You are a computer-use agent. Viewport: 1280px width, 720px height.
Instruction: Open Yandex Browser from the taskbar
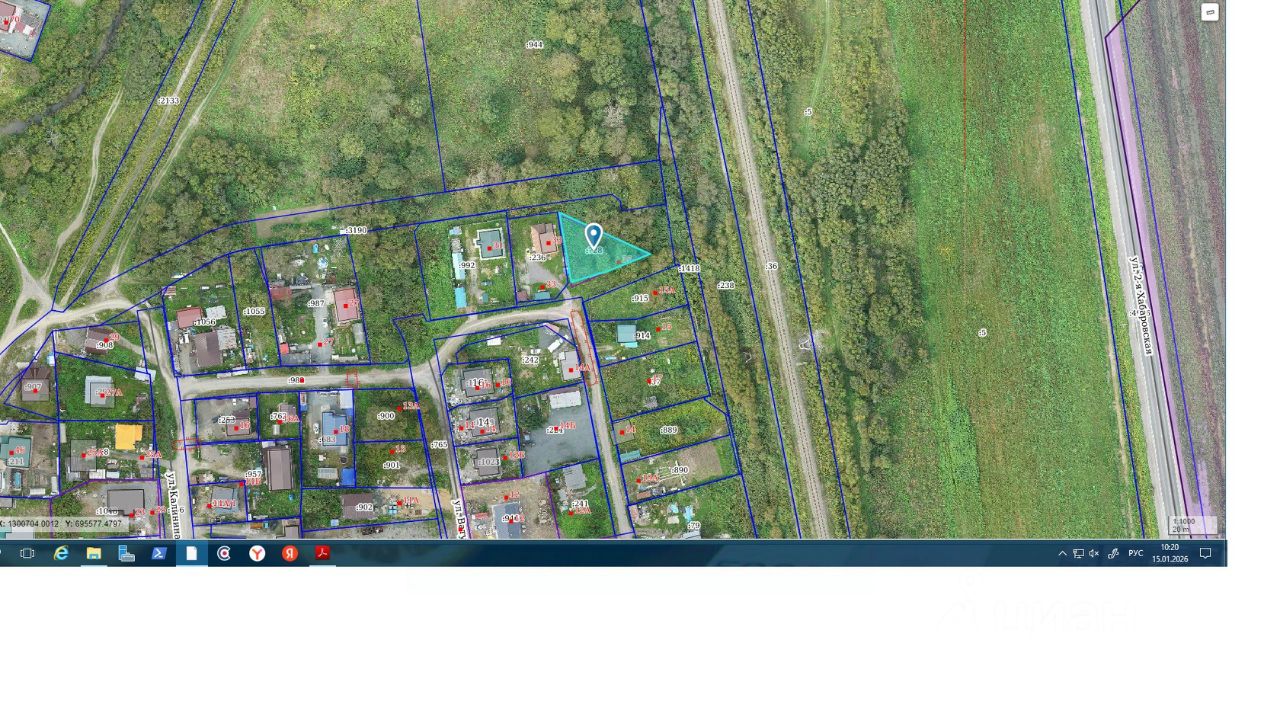[x=257, y=553]
